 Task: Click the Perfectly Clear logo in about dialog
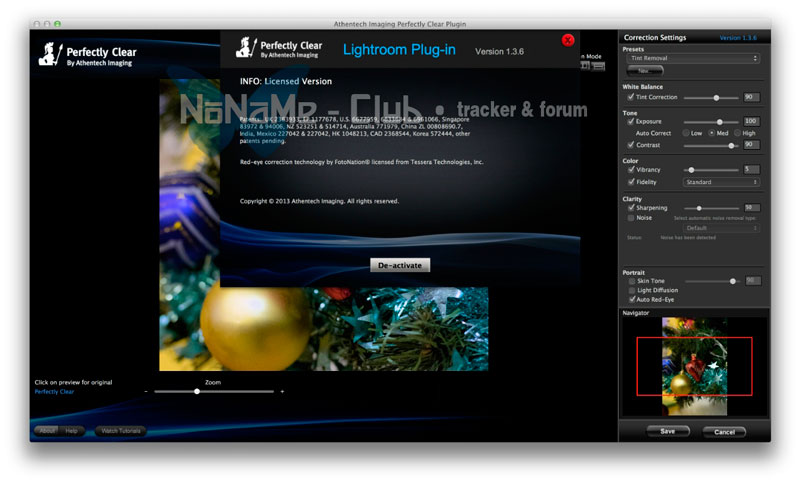(279, 48)
